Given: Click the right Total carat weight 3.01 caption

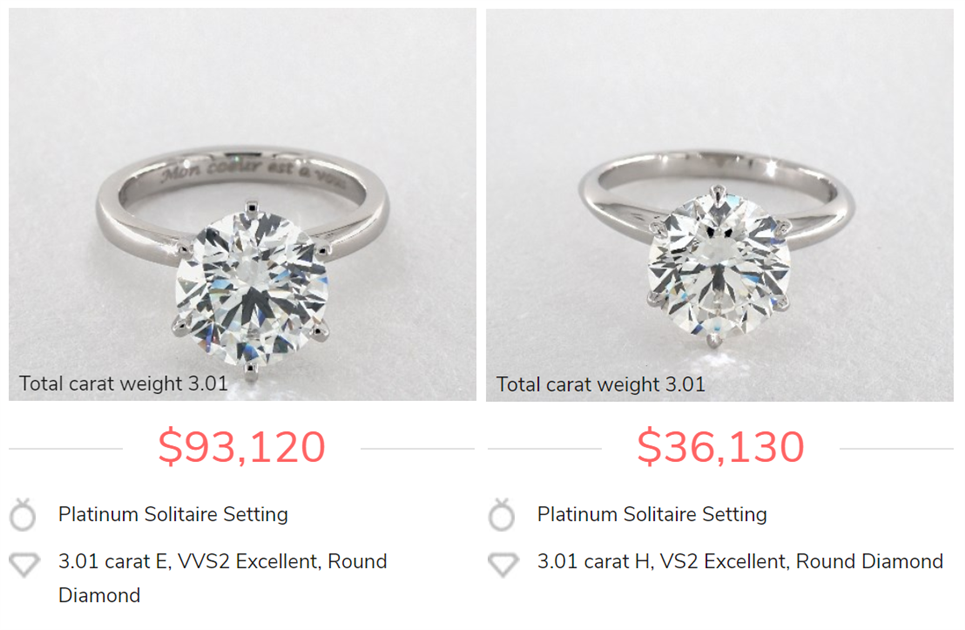Looking at the screenshot, I should pyautogui.click(x=601, y=384).
